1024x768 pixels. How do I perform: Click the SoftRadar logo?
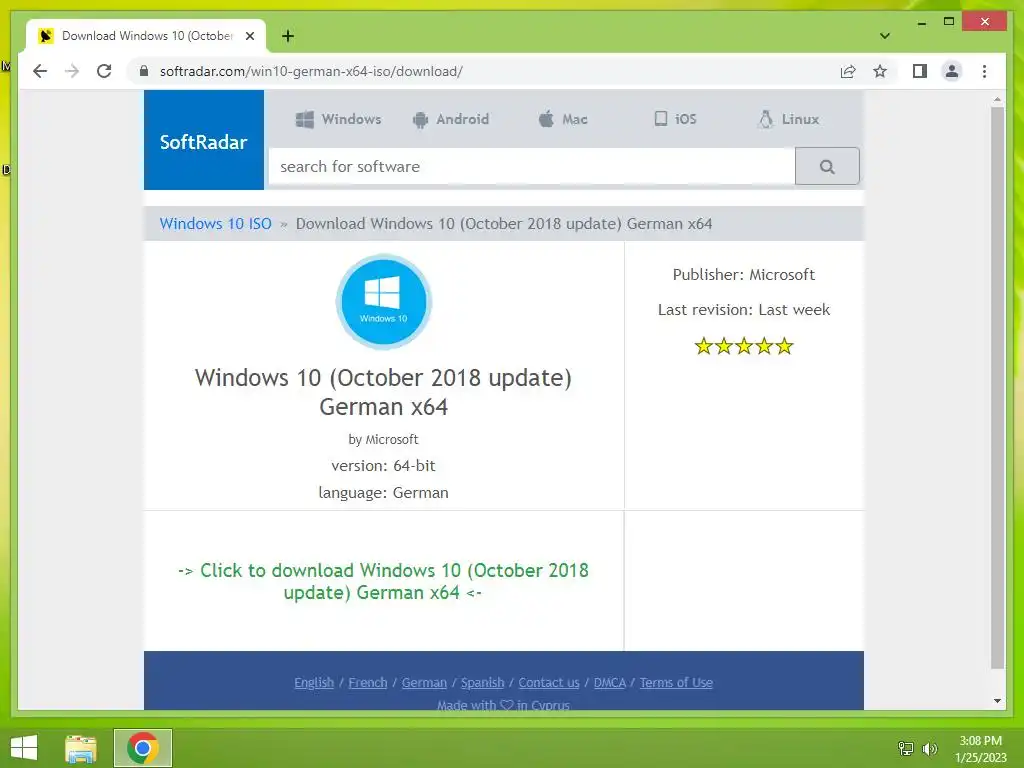204,140
